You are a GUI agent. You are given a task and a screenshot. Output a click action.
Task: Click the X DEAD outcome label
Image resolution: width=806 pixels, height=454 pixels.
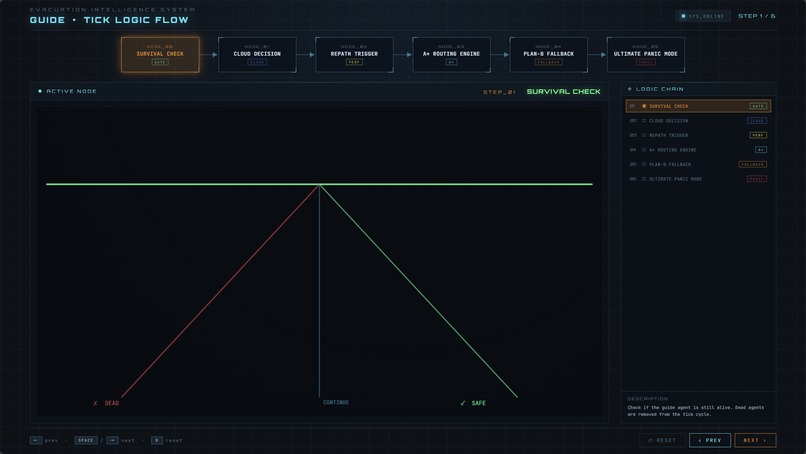point(106,403)
